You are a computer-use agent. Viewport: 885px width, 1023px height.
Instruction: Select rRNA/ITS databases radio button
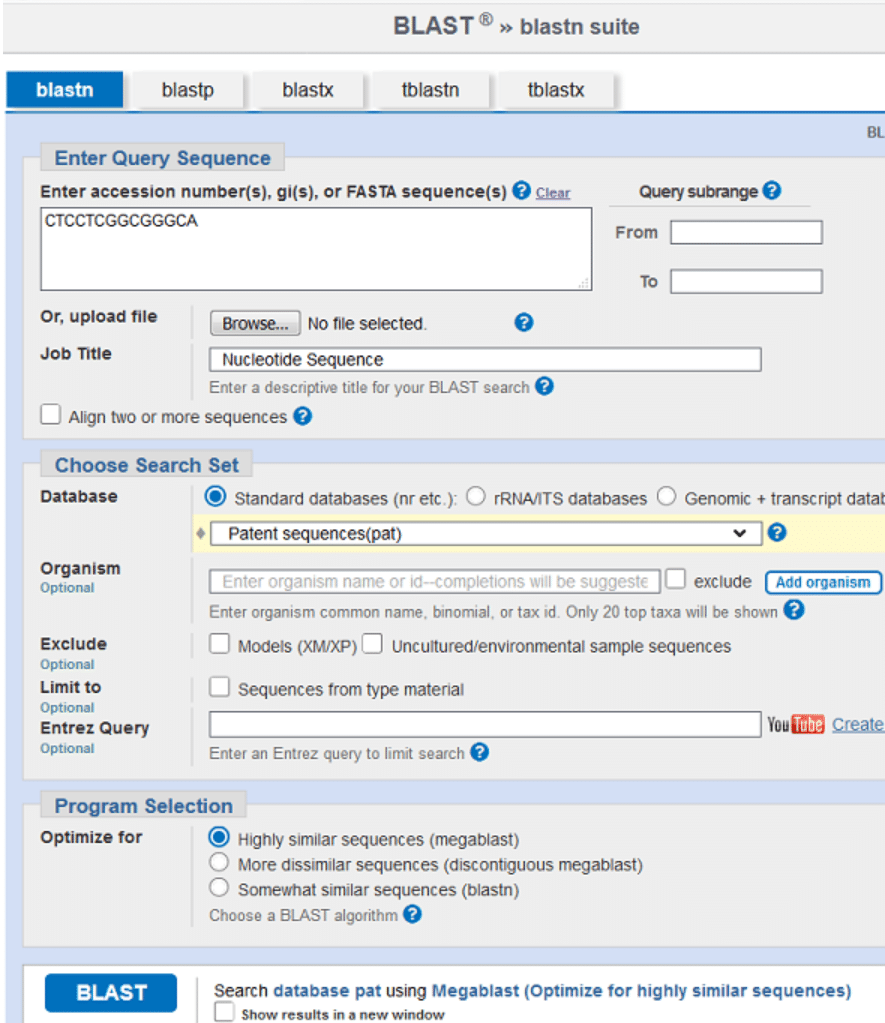point(476,496)
